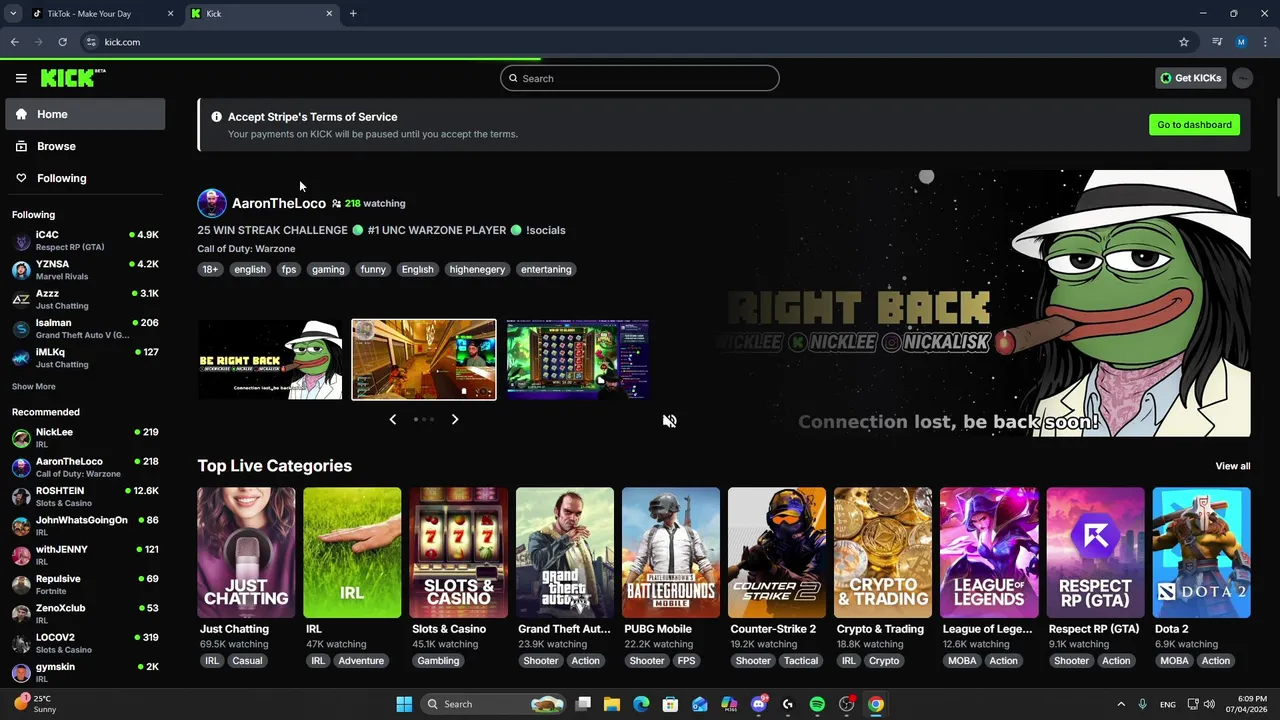Select the 18+ tag
The height and width of the screenshot is (720, 1280).
pyautogui.click(x=210, y=269)
